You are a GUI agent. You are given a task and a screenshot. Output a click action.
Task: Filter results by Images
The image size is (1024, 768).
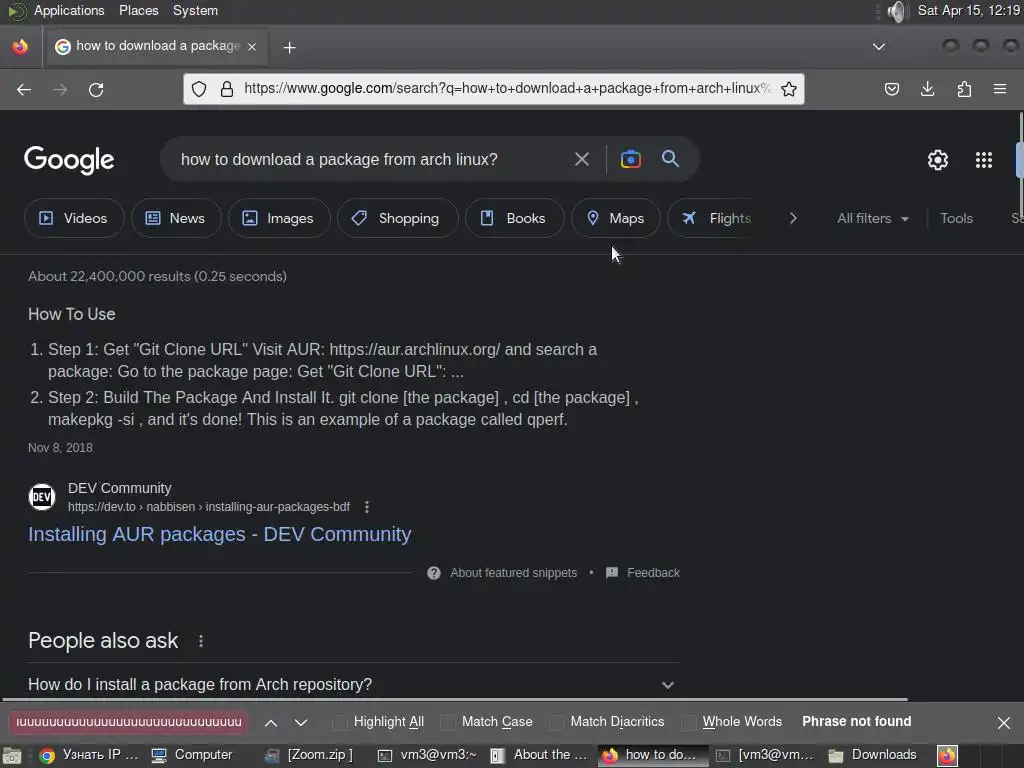point(279,218)
